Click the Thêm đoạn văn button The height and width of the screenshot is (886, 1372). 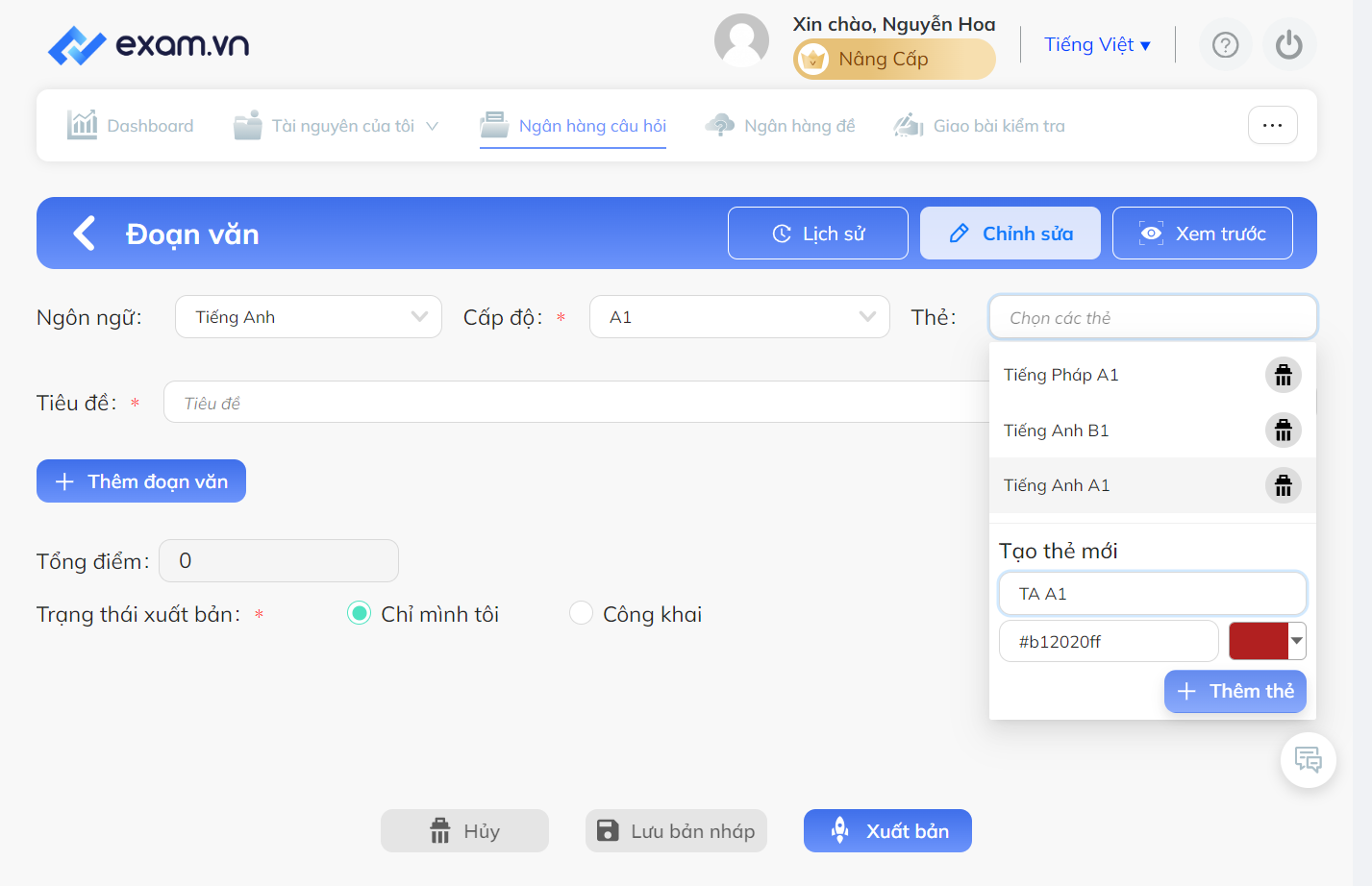141,481
